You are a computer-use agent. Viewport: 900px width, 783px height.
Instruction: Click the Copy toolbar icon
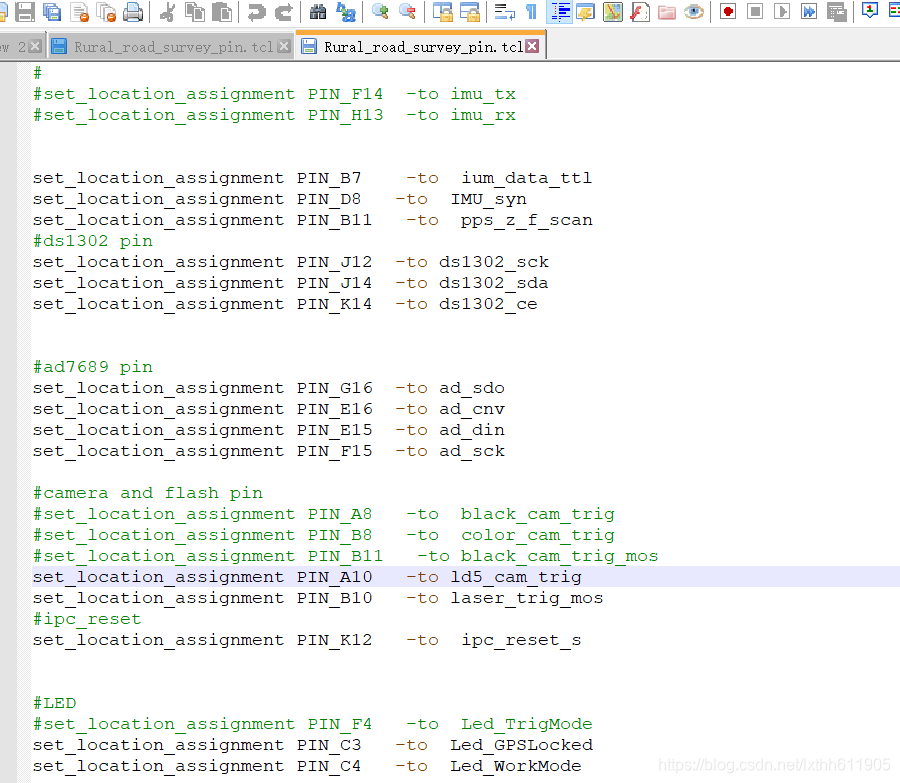coord(195,11)
